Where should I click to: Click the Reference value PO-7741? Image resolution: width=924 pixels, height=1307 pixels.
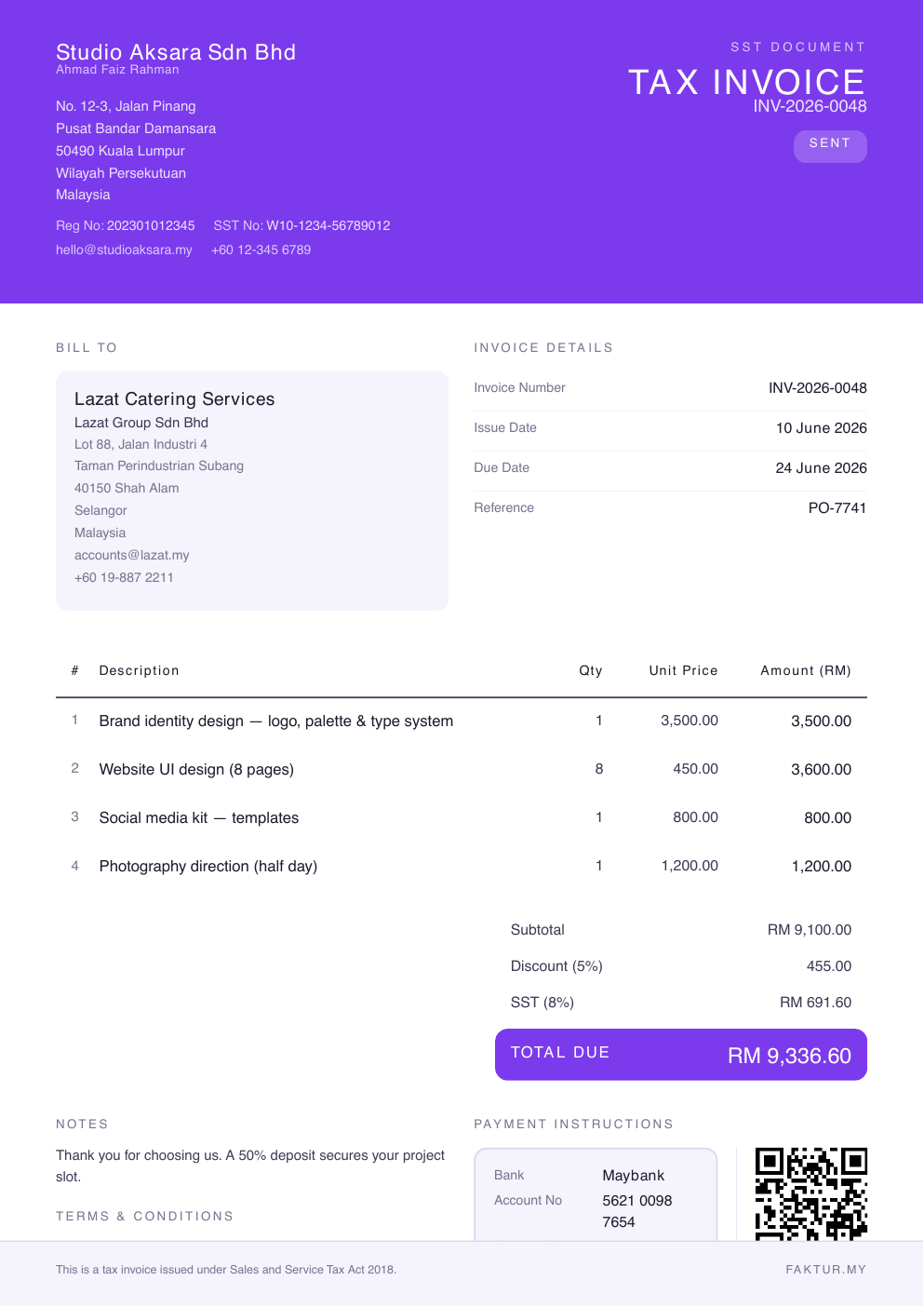click(837, 508)
